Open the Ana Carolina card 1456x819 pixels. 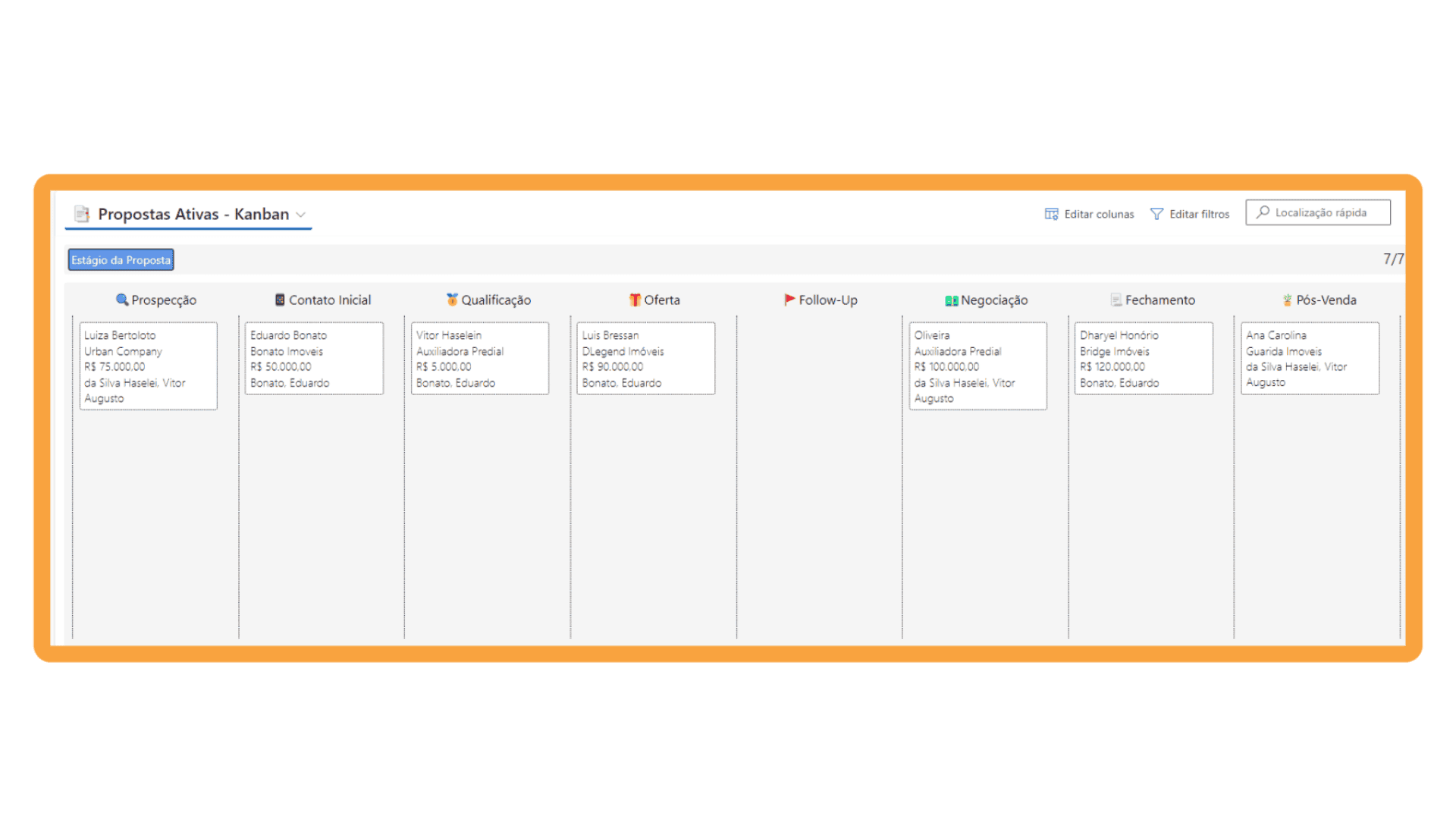[1310, 358]
